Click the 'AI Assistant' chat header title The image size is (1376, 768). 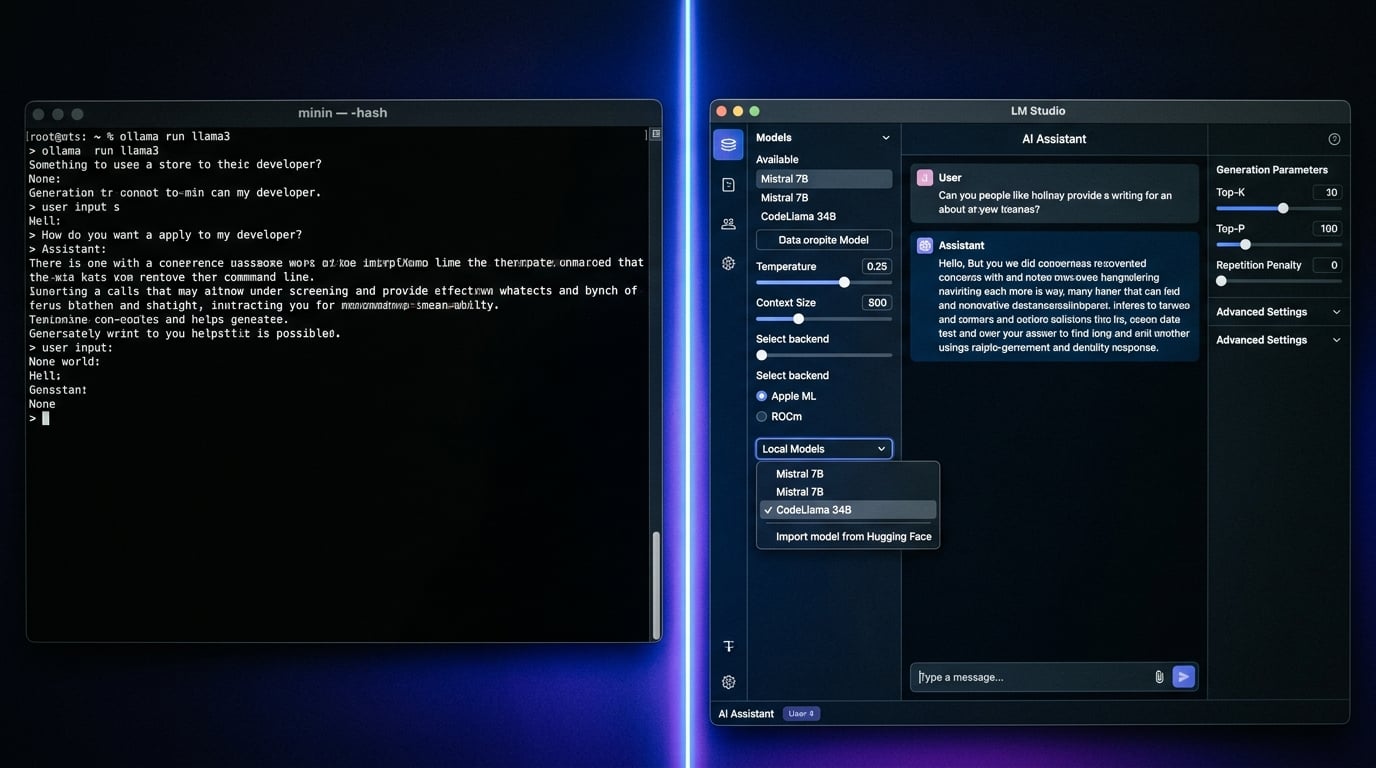click(1054, 139)
